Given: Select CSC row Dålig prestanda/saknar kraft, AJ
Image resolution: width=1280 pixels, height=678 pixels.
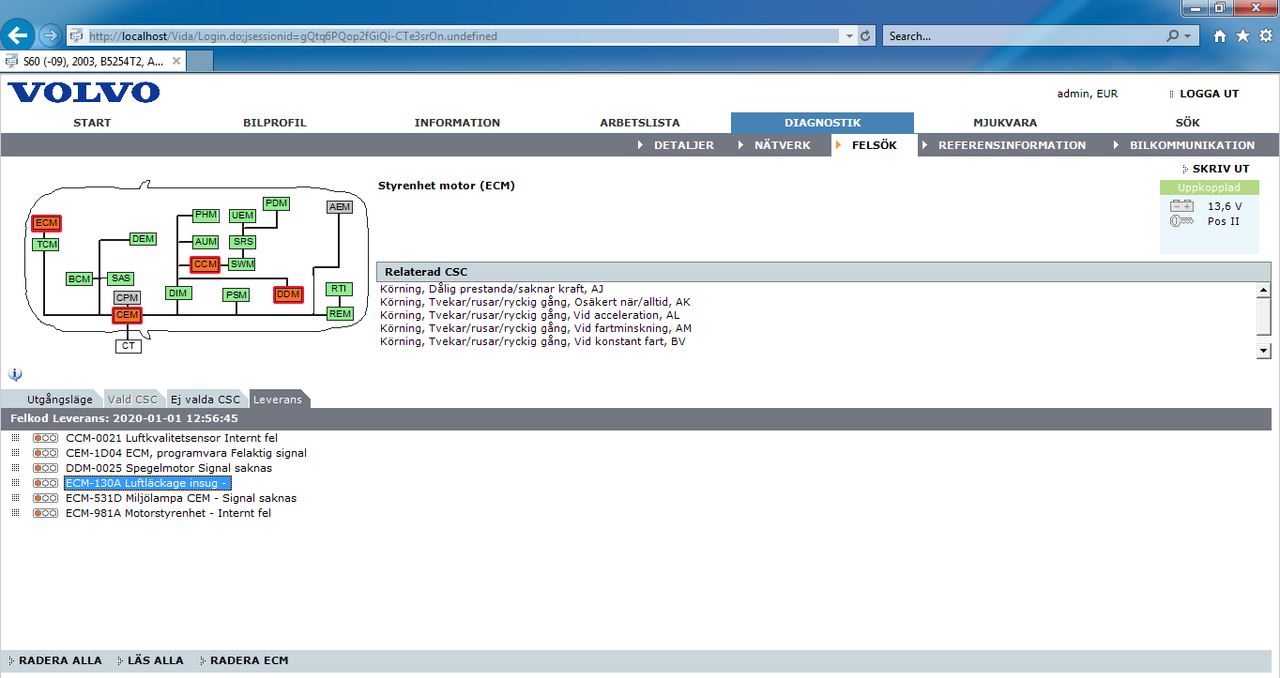Looking at the screenshot, I should coord(492,289).
